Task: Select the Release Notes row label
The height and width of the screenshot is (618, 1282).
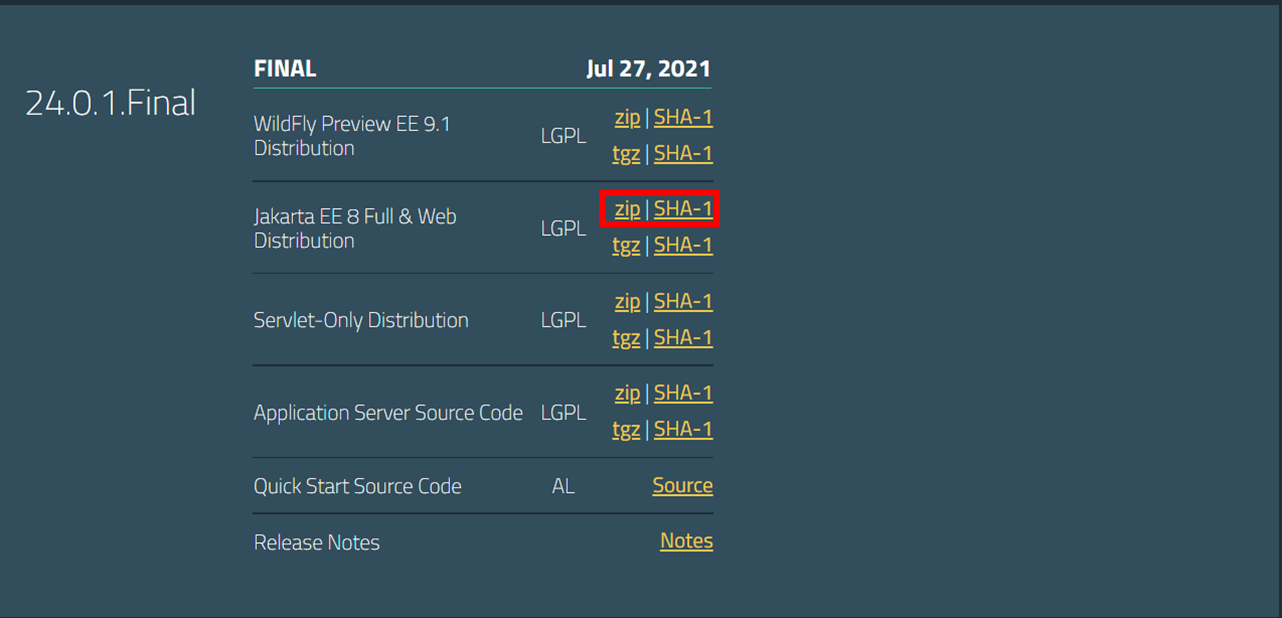Action: coord(317,543)
